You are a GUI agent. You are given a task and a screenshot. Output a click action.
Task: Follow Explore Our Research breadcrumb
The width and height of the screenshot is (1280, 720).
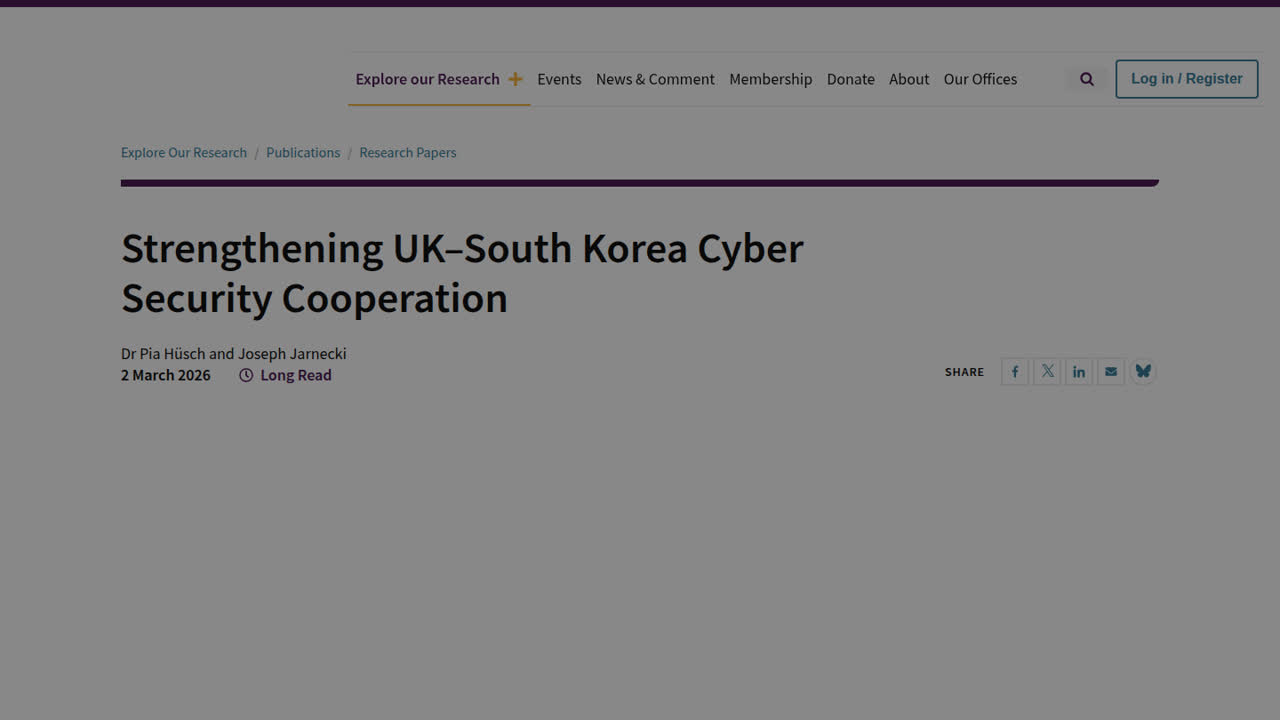(x=184, y=153)
